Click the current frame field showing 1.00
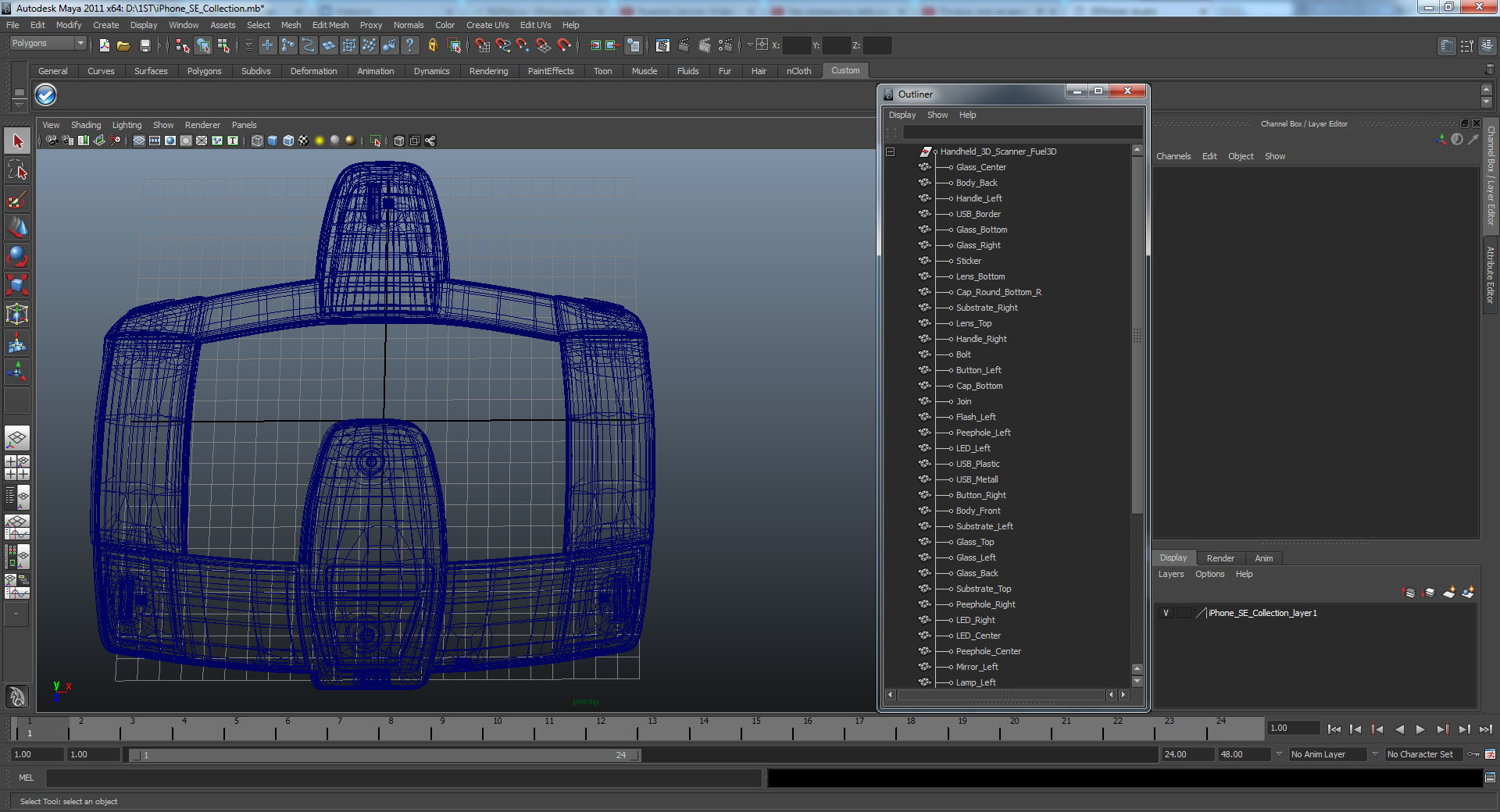1500x812 pixels. point(1293,728)
